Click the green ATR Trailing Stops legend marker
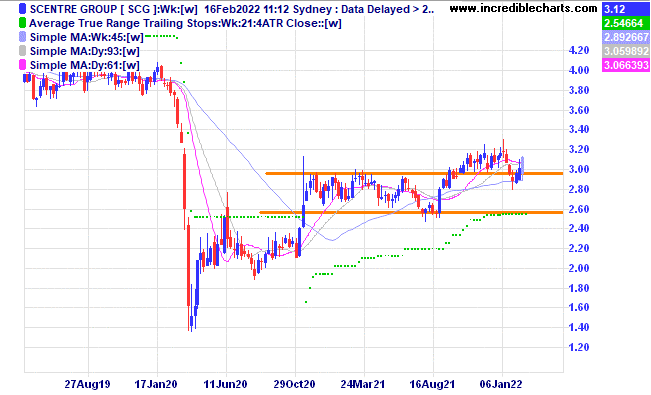This screenshot has width=651, height=395. pos(22,23)
